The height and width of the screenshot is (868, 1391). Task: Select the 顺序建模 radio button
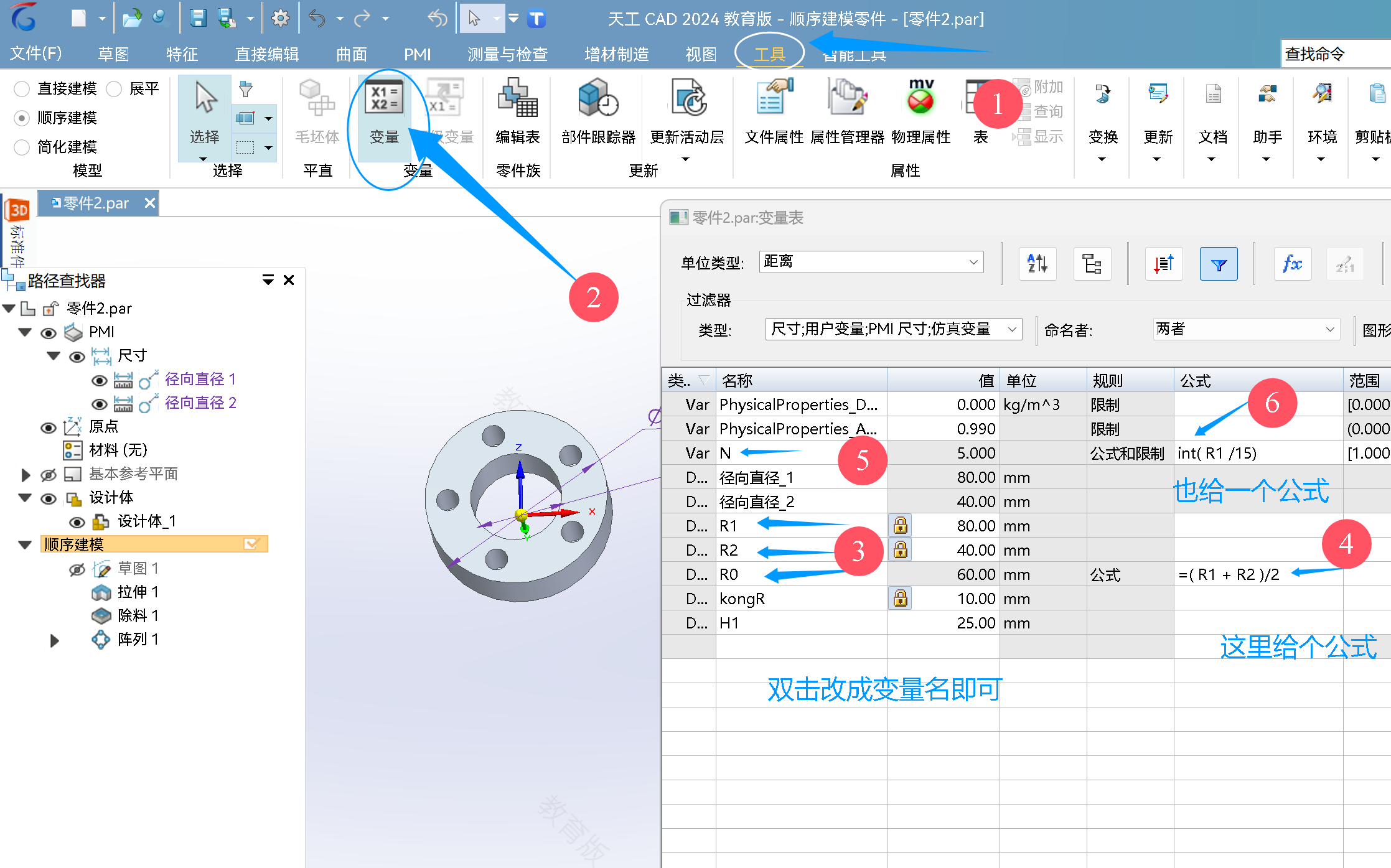[22, 118]
